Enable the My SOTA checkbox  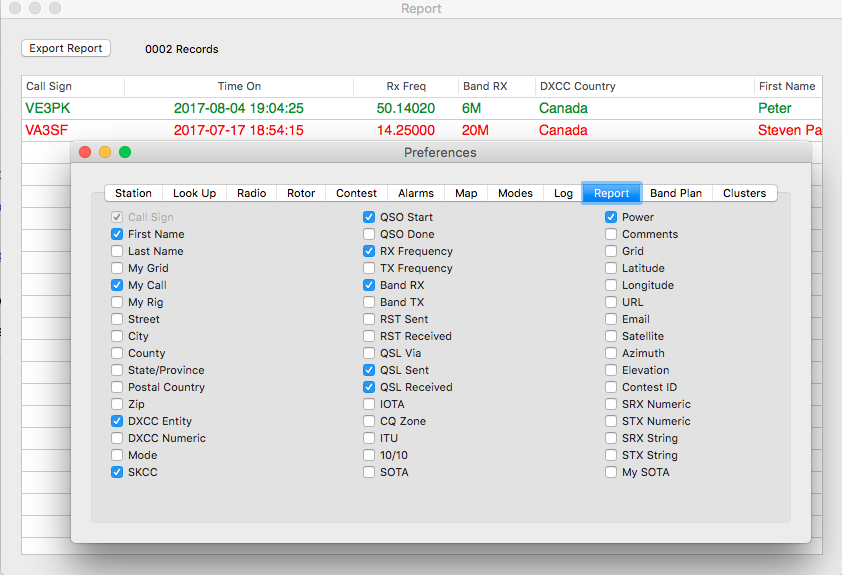point(611,472)
